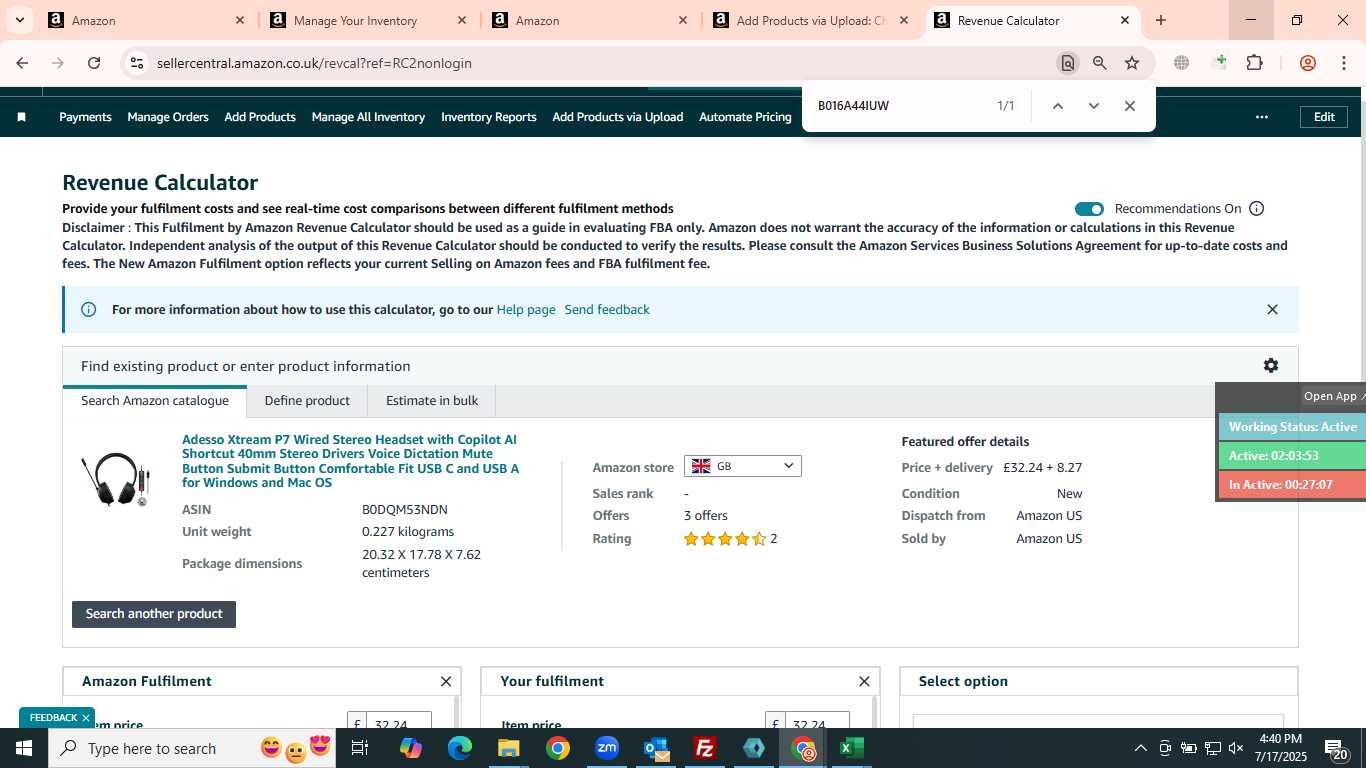Open the three-dot more menu in the nav bar
This screenshot has width=1366, height=768.
click(x=1262, y=117)
